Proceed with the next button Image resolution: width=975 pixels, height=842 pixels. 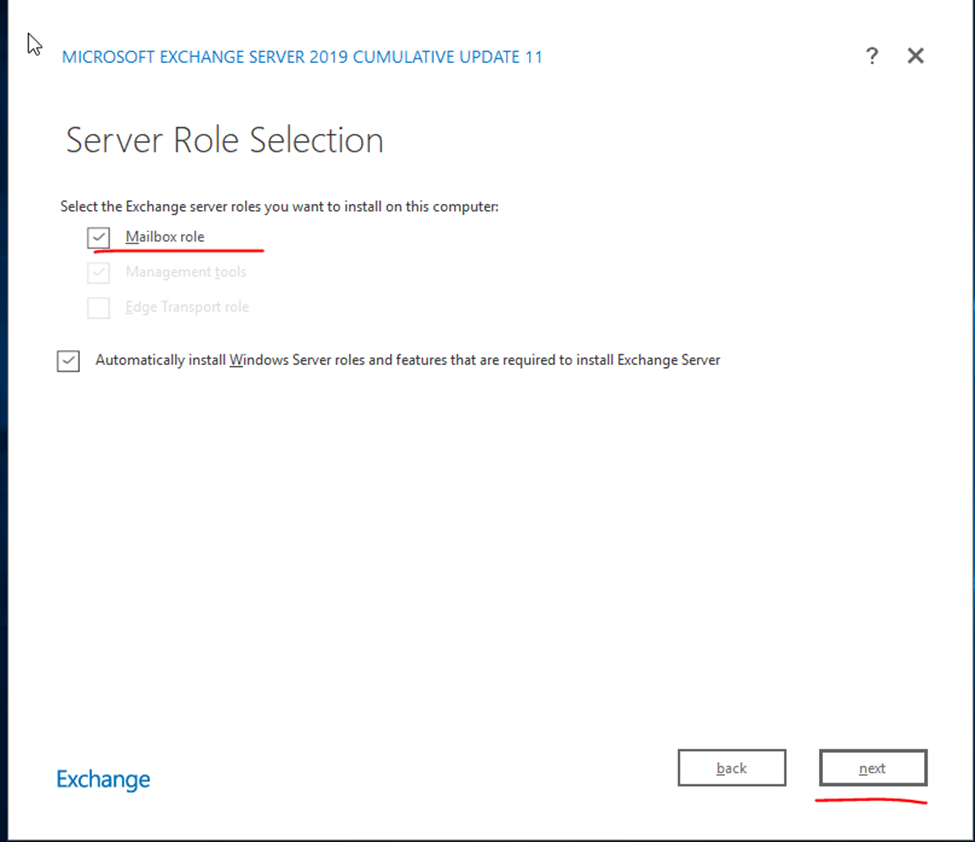coord(872,768)
